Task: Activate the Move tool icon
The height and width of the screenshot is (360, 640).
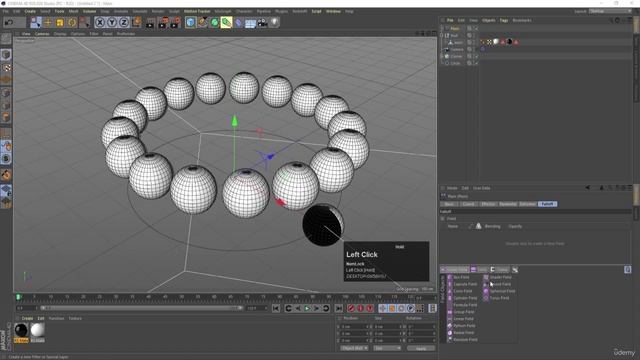Action: [x=48, y=22]
